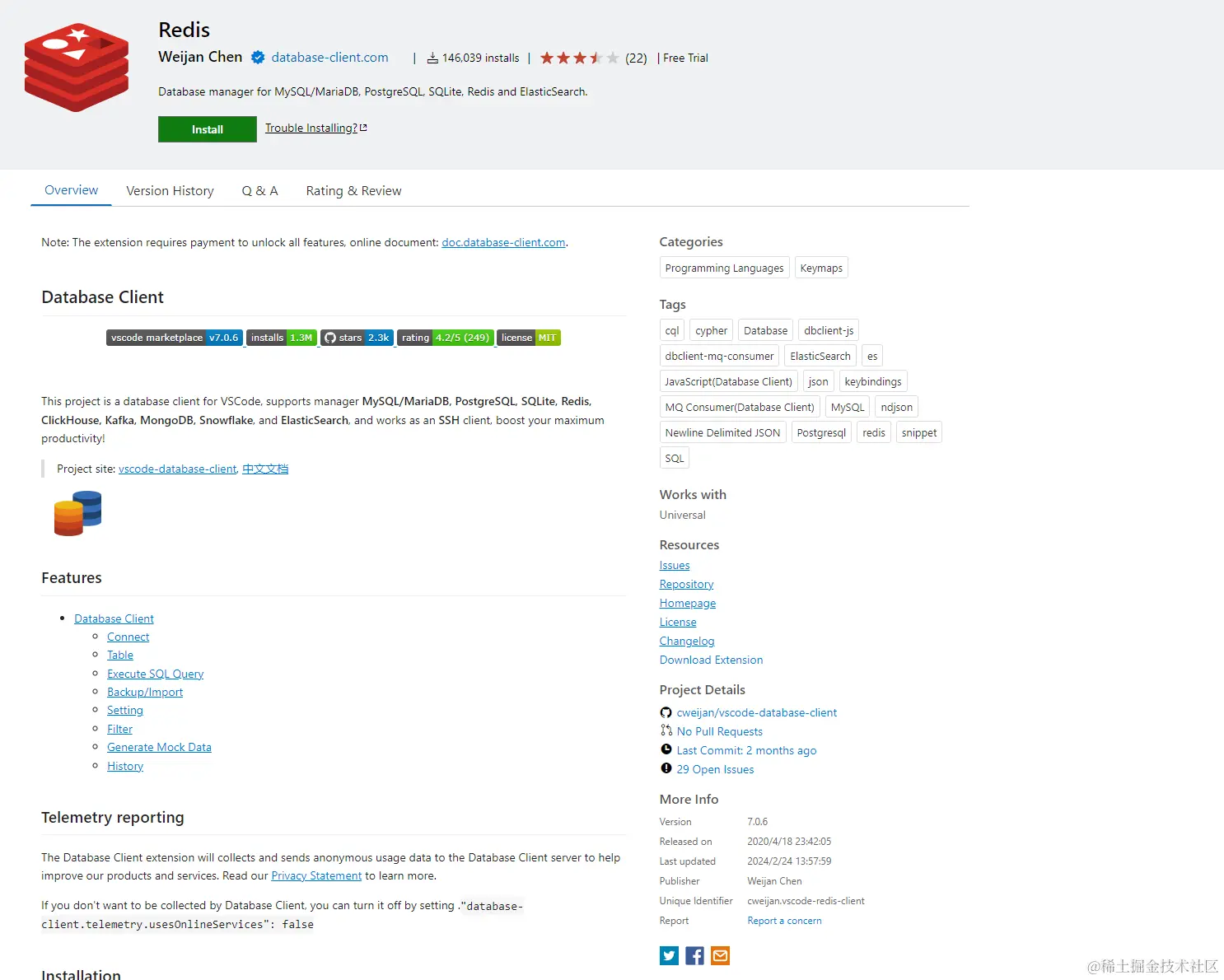1224x980 pixels.
Task: Open the Overview tab
Action: (x=71, y=190)
